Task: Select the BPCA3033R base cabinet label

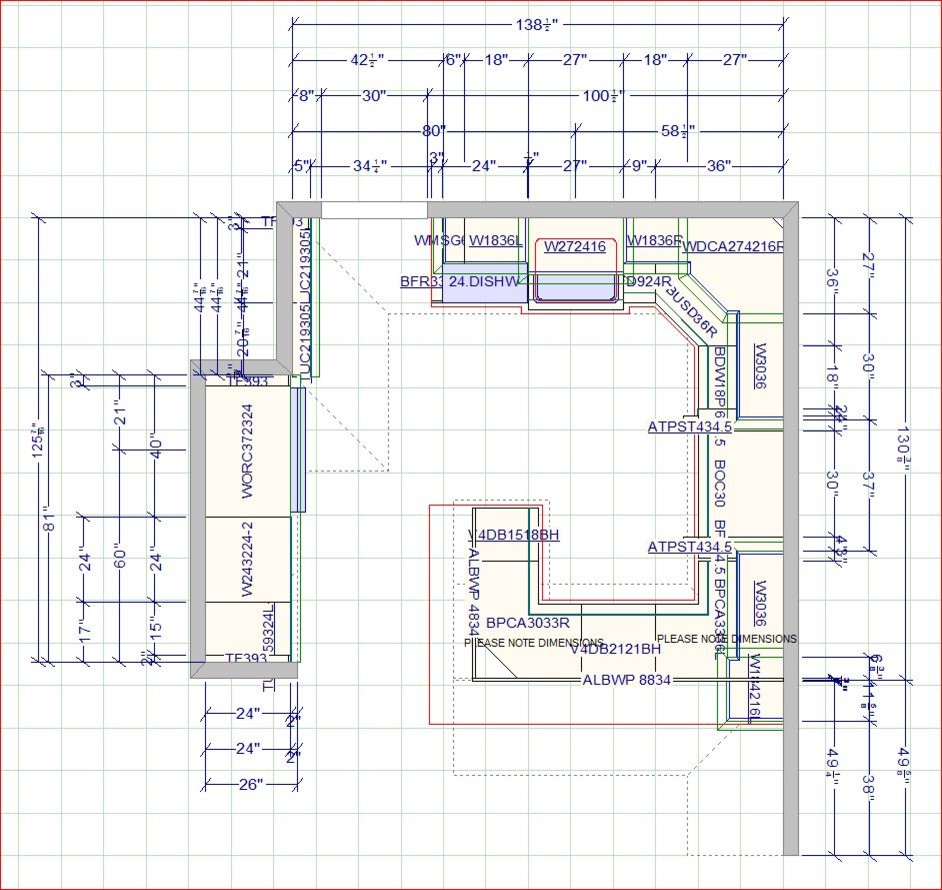Action: point(527,623)
